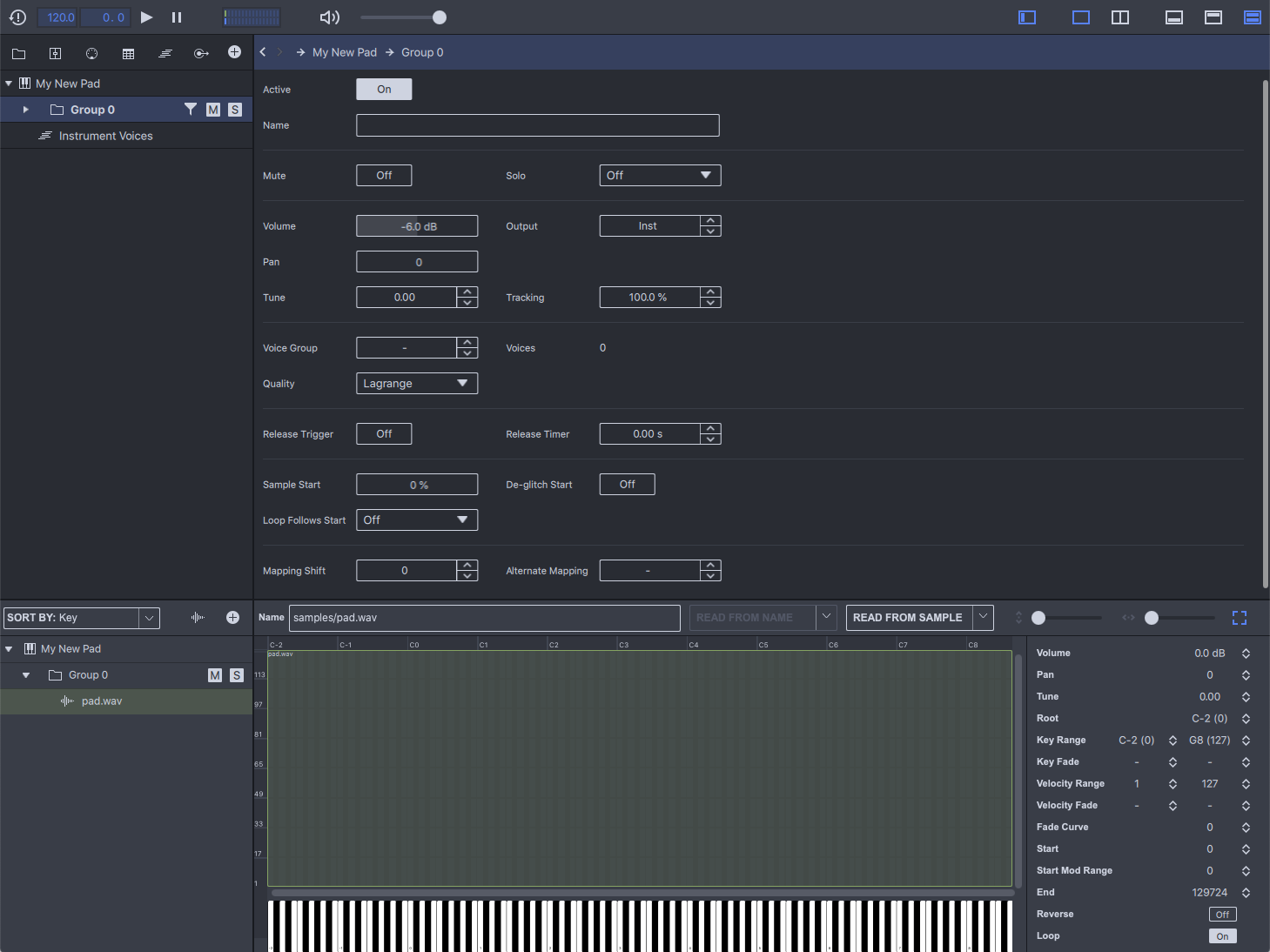Pause playback with the pause button
1270x952 pixels.
click(177, 17)
